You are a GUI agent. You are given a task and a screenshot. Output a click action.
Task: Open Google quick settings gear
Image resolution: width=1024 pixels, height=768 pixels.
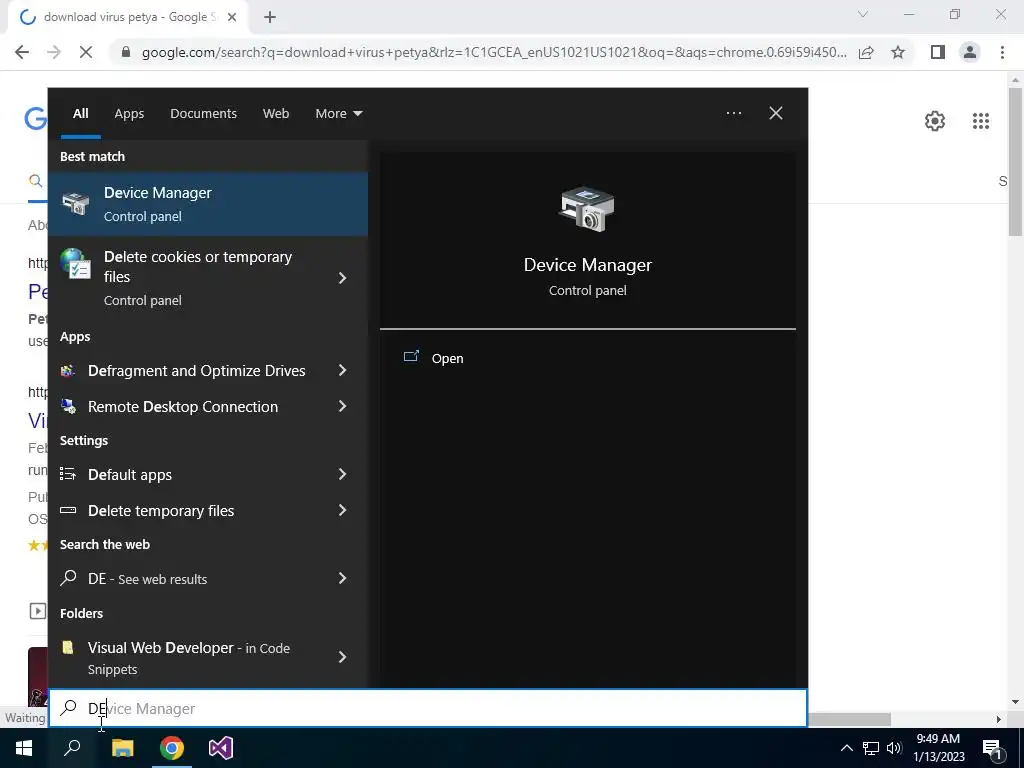935,121
